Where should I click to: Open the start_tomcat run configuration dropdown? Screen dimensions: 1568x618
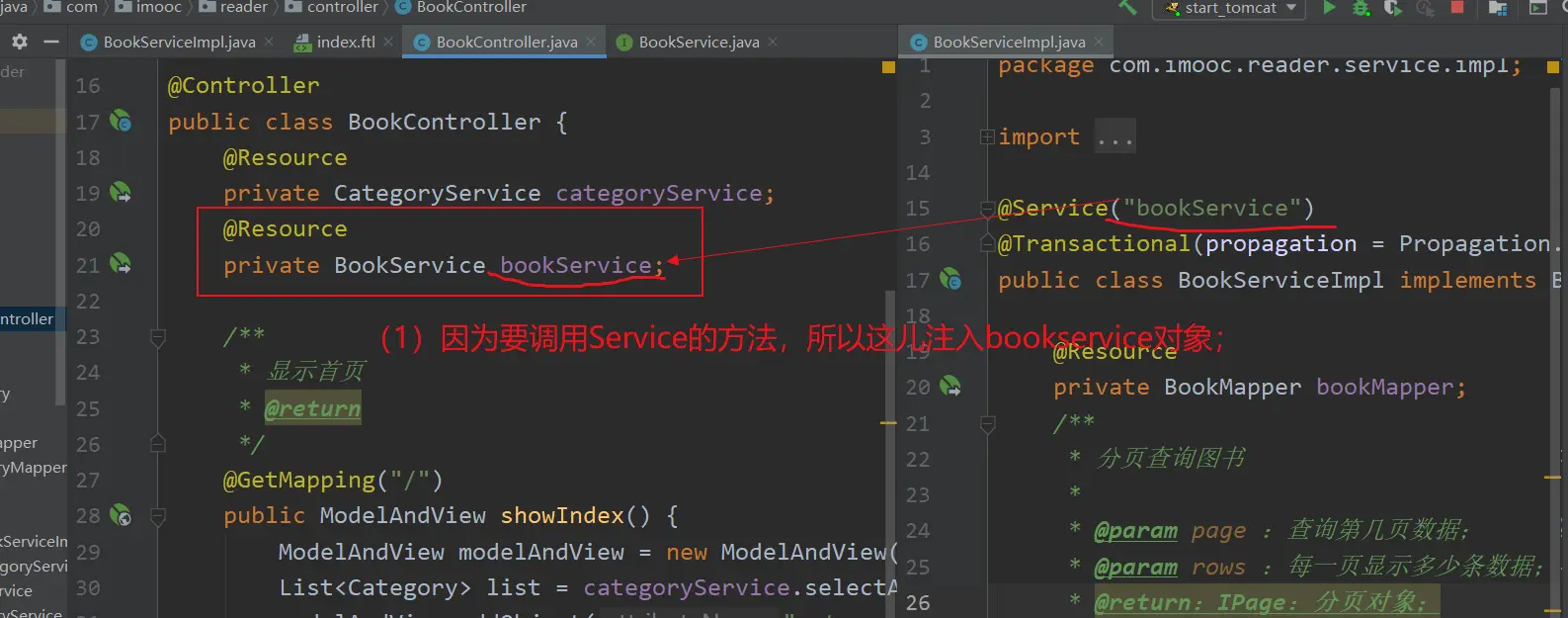pyautogui.click(x=1229, y=8)
